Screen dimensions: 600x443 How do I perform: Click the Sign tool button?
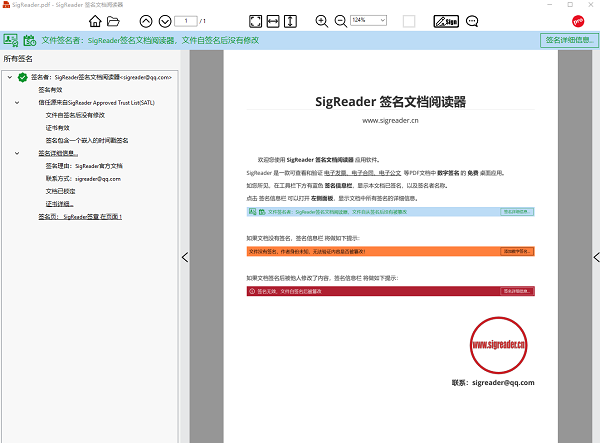click(446, 21)
